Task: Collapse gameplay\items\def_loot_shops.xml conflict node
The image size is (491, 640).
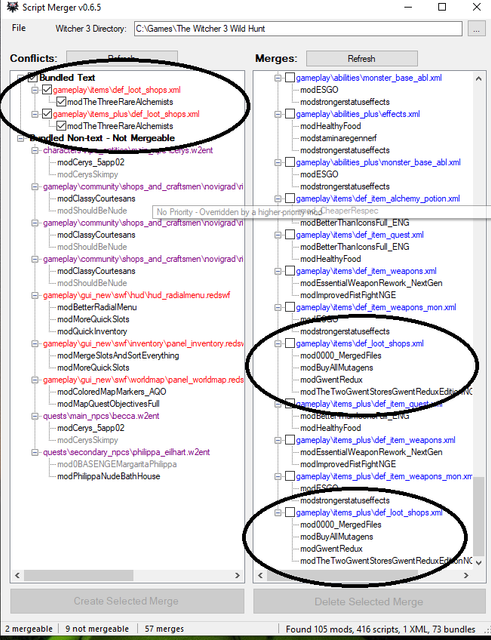Action: click(35, 90)
